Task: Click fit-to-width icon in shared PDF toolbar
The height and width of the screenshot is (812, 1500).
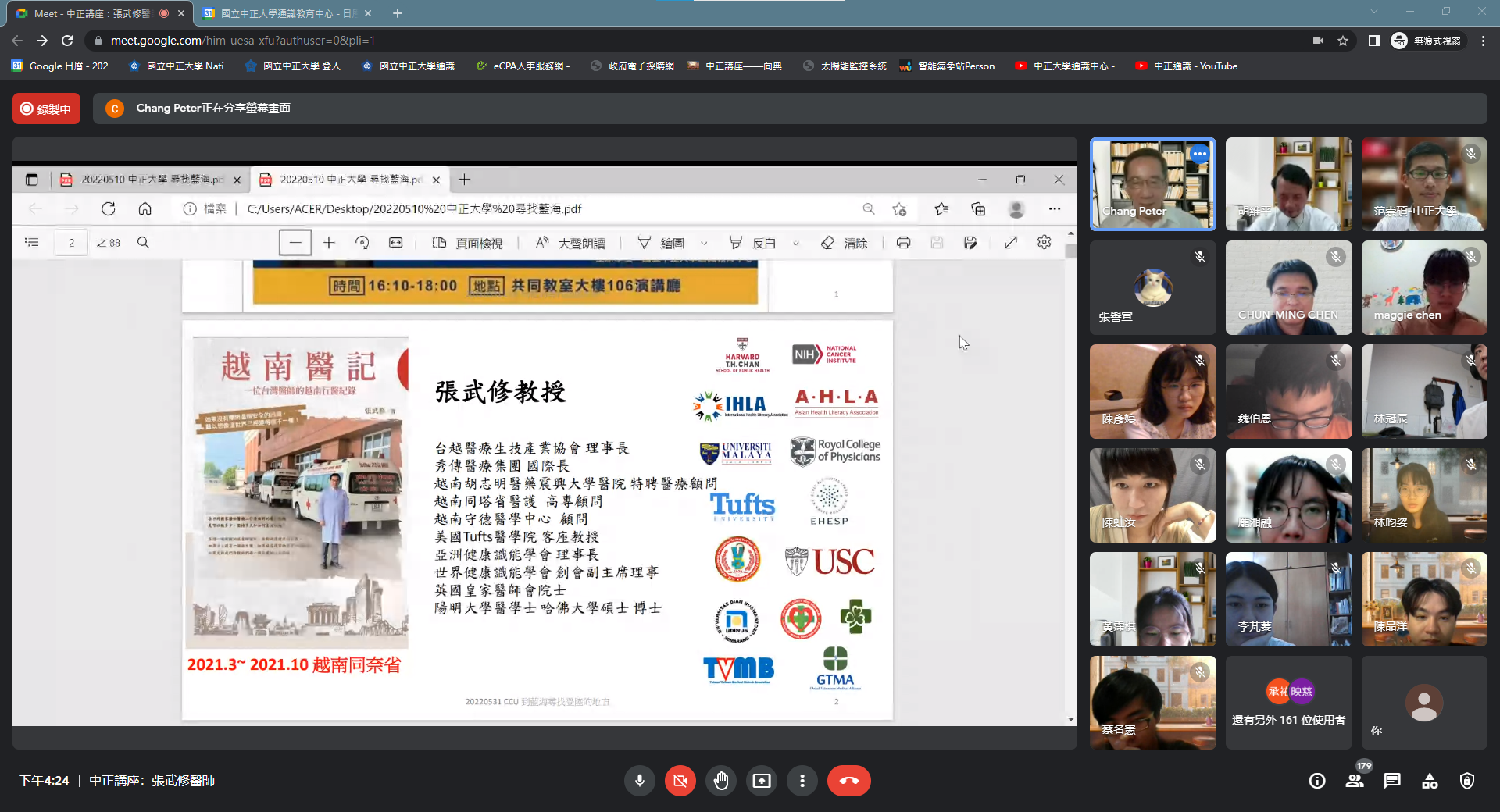Action: [x=396, y=243]
